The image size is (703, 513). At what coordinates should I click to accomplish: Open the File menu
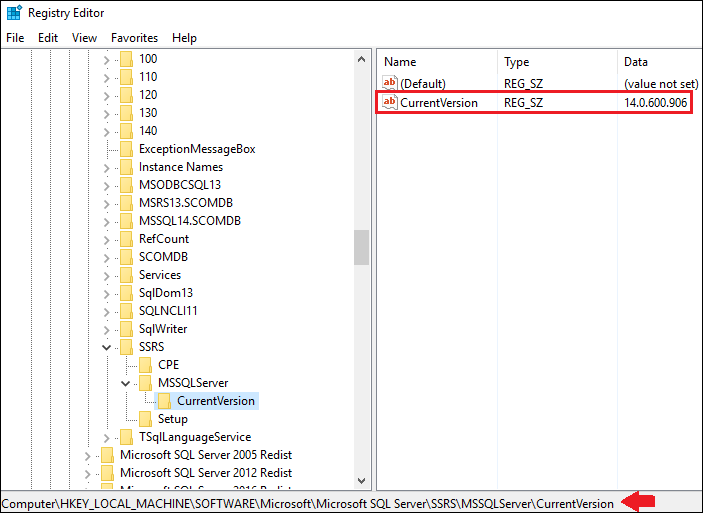click(x=15, y=38)
